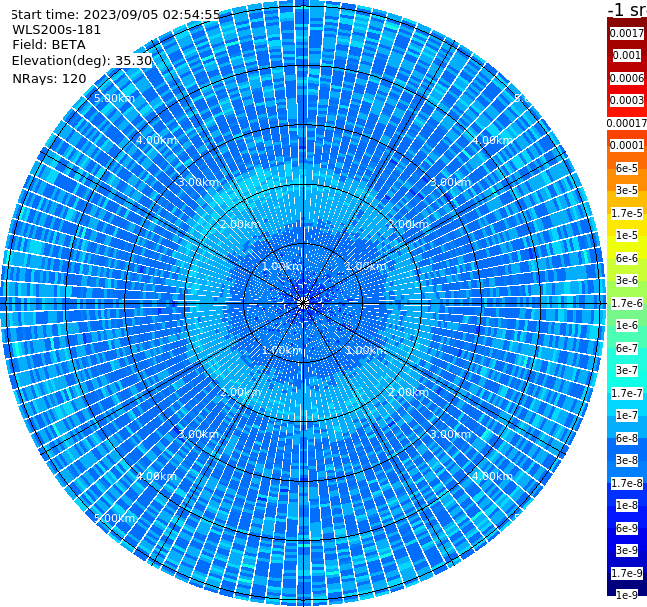The height and width of the screenshot is (607, 647).
Task: Select the WLS200s-181 instrument label
Action: click(57, 30)
